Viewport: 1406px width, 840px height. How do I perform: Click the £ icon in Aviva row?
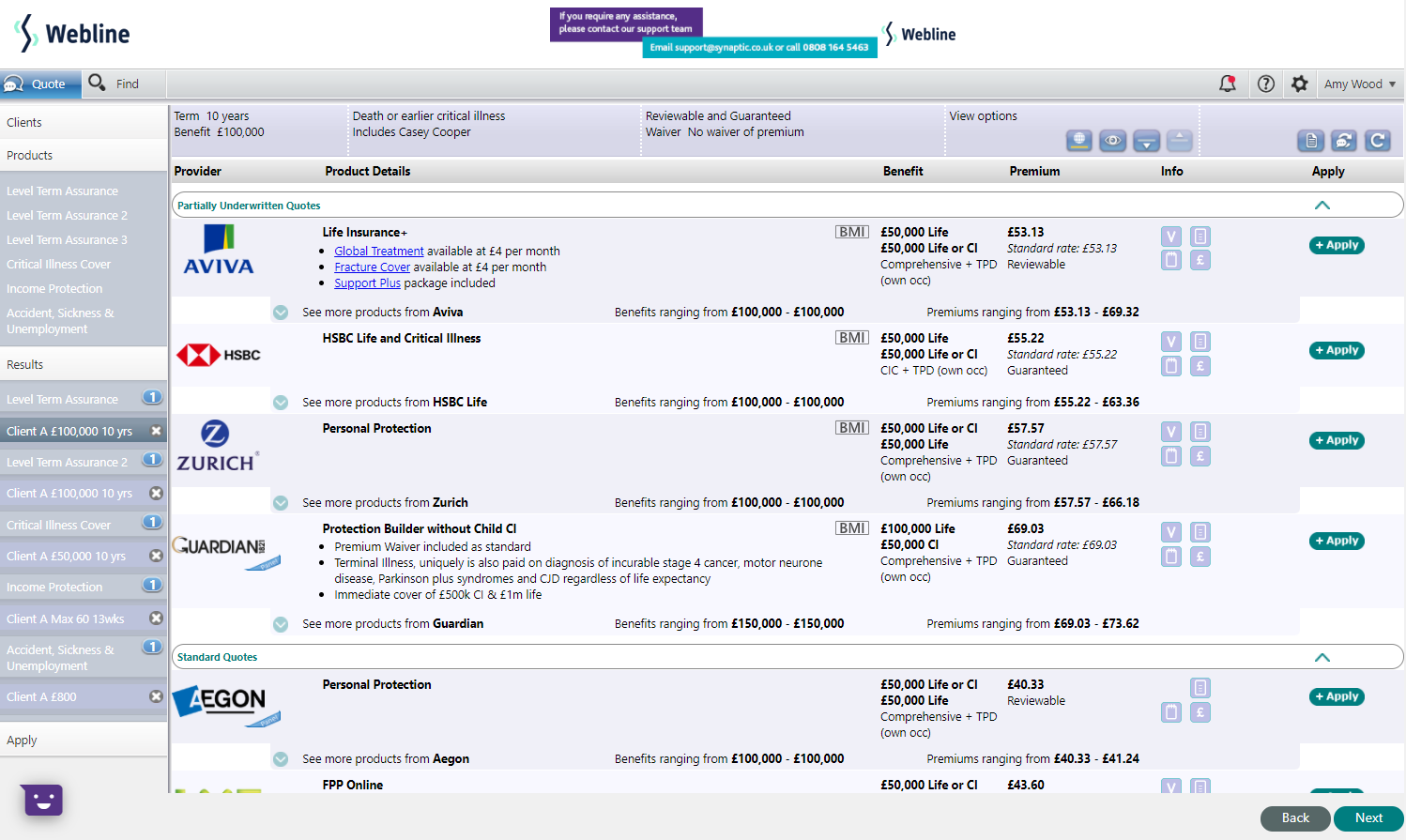click(x=1200, y=260)
